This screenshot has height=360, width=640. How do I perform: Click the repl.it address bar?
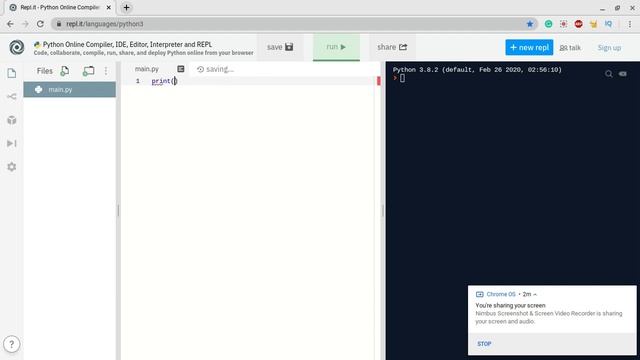pyautogui.click(x=294, y=24)
